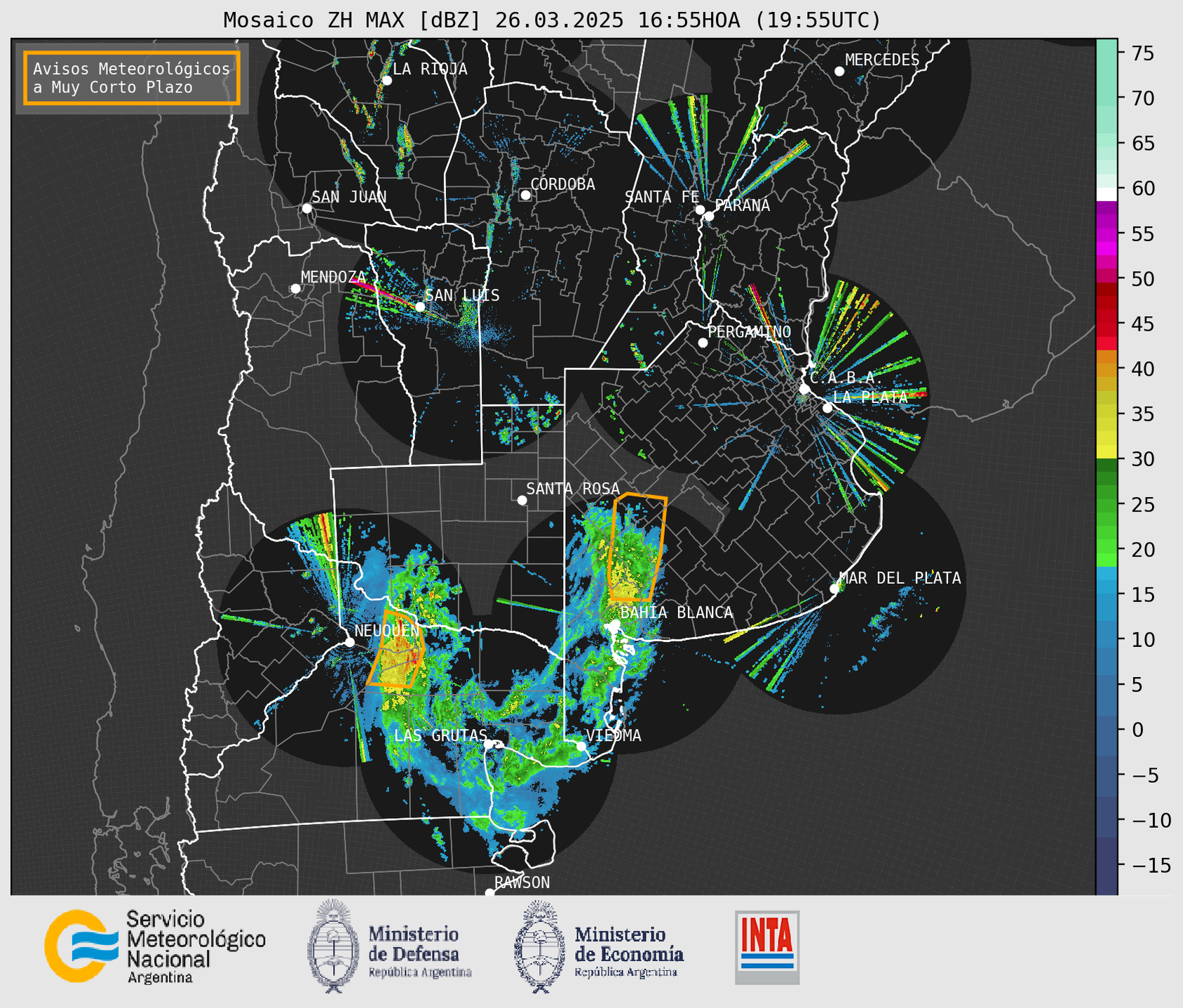Click the INTA logo
The width and height of the screenshot is (1183, 1008).
tap(767, 947)
